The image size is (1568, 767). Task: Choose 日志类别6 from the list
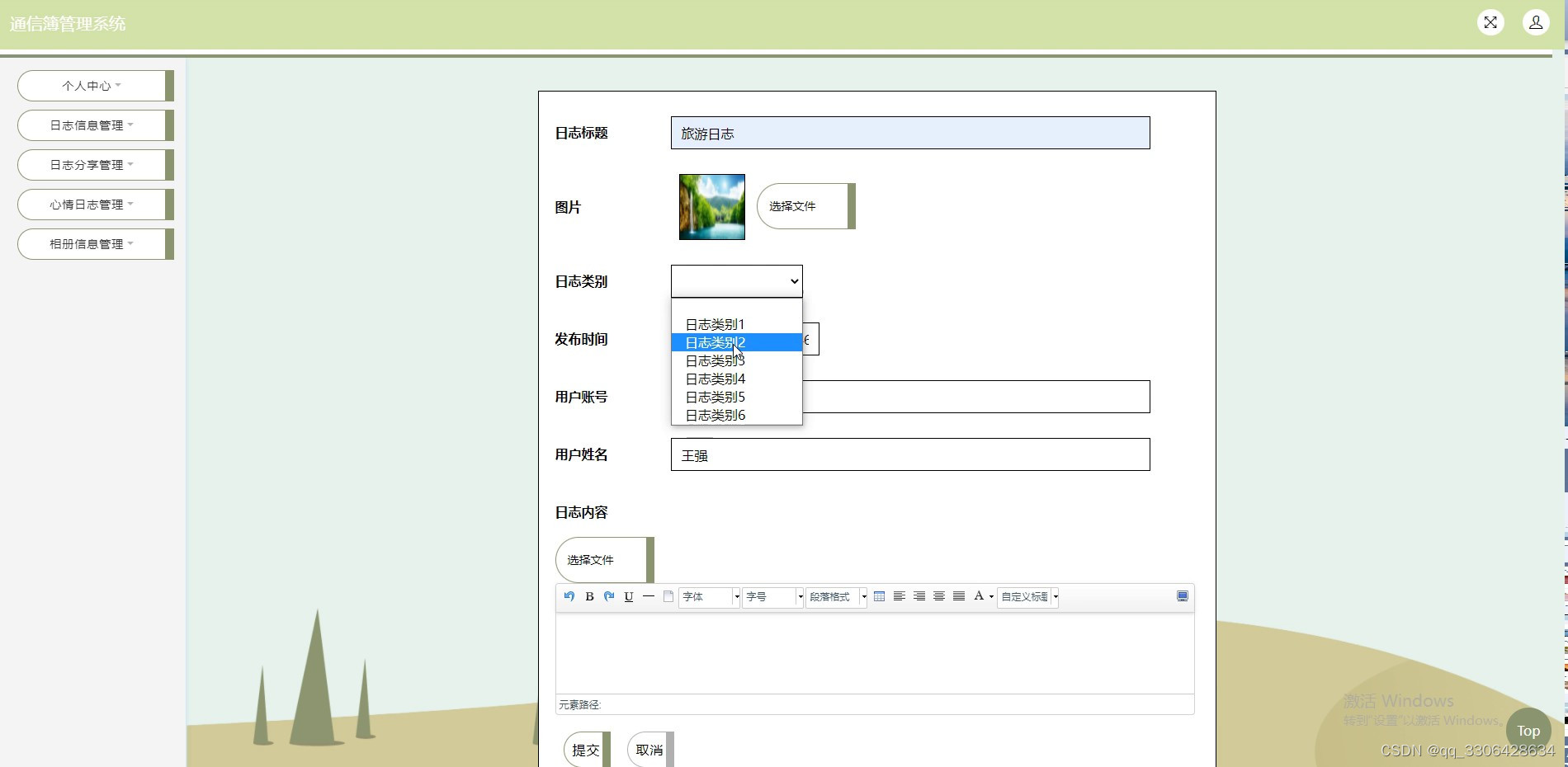[737, 415]
